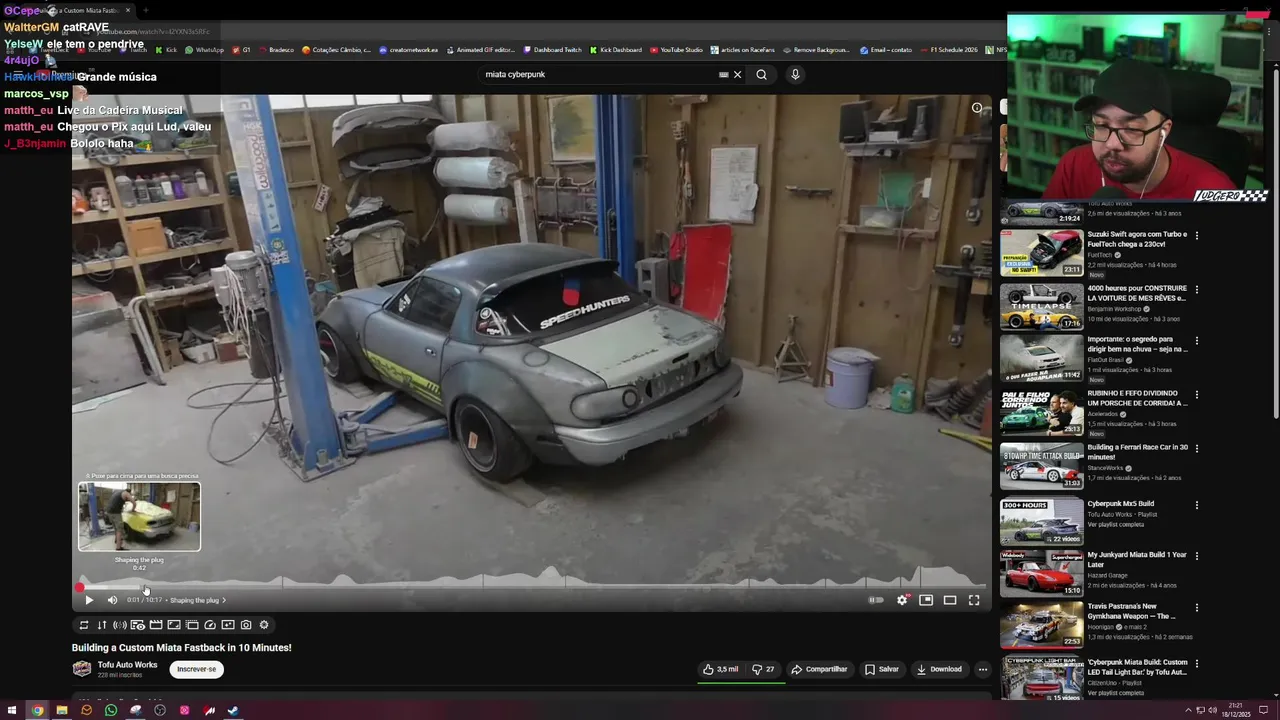The width and height of the screenshot is (1280, 720).
Task: Like the video with 3,5 mil
Action: coord(720,669)
